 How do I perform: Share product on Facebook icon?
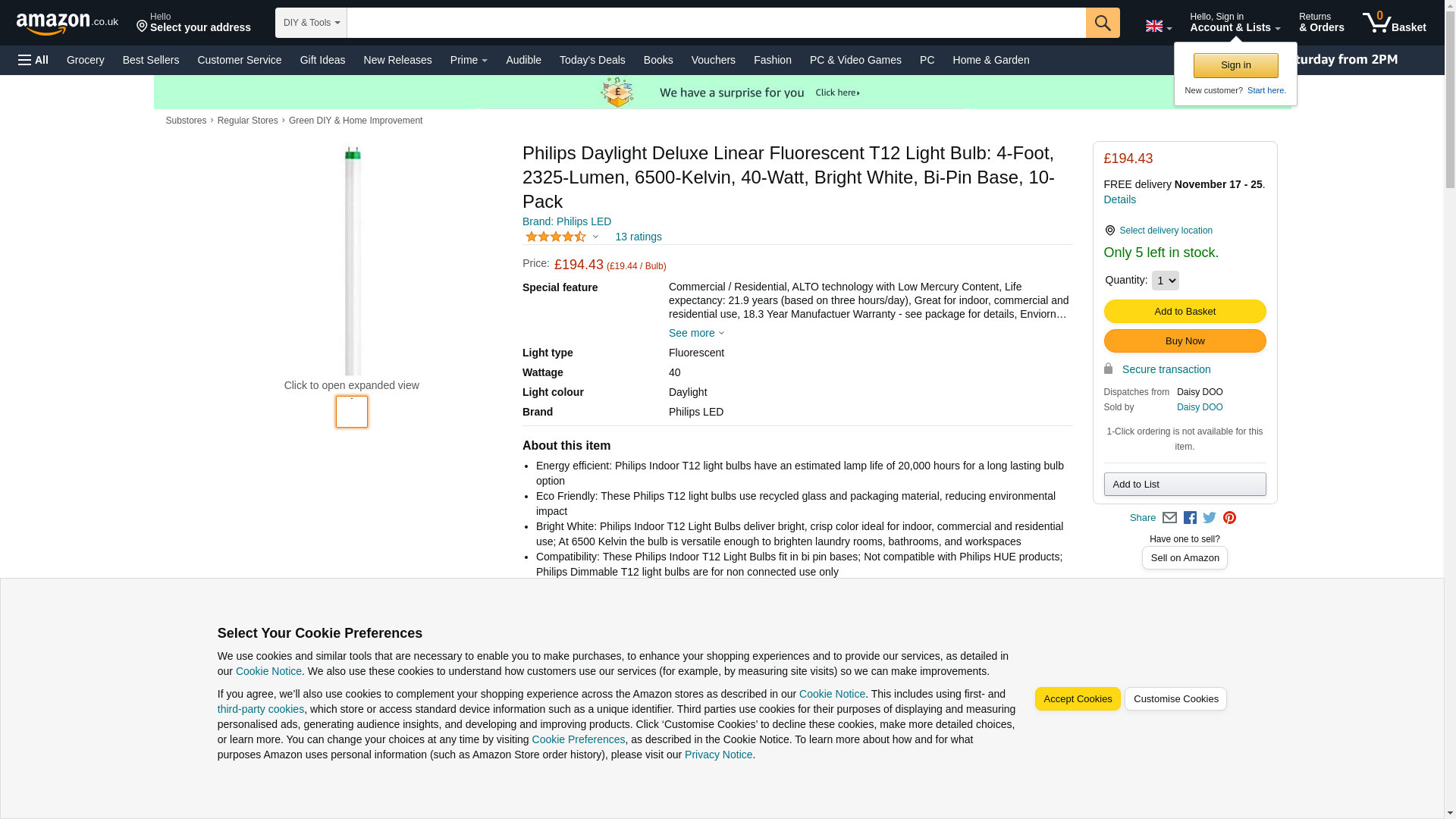pyautogui.click(x=1190, y=518)
